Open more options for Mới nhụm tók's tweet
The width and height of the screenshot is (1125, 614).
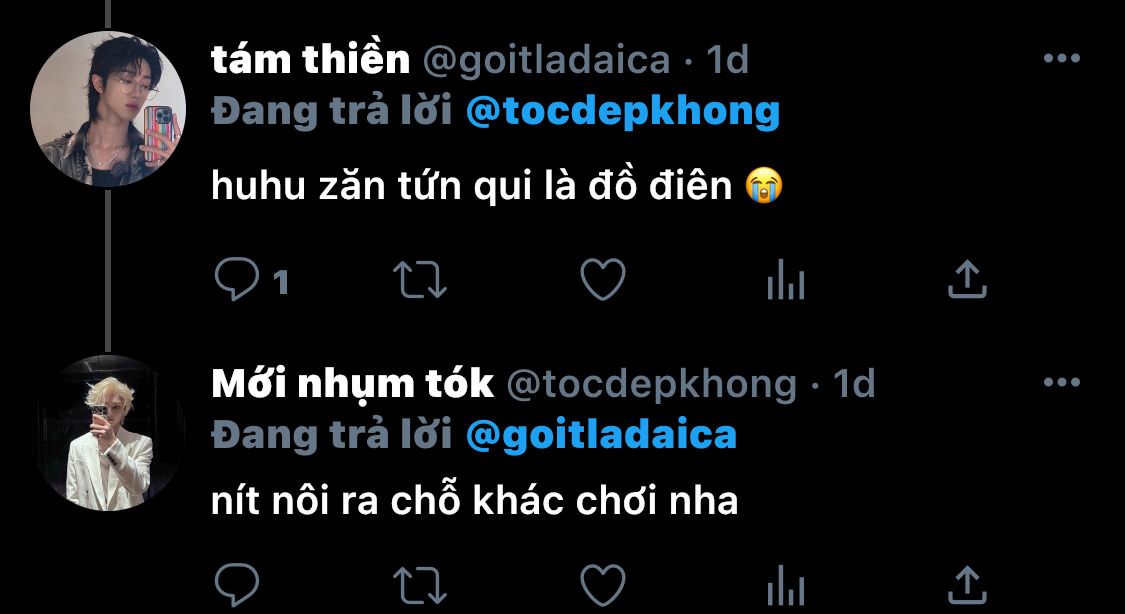click(1062, 383)
